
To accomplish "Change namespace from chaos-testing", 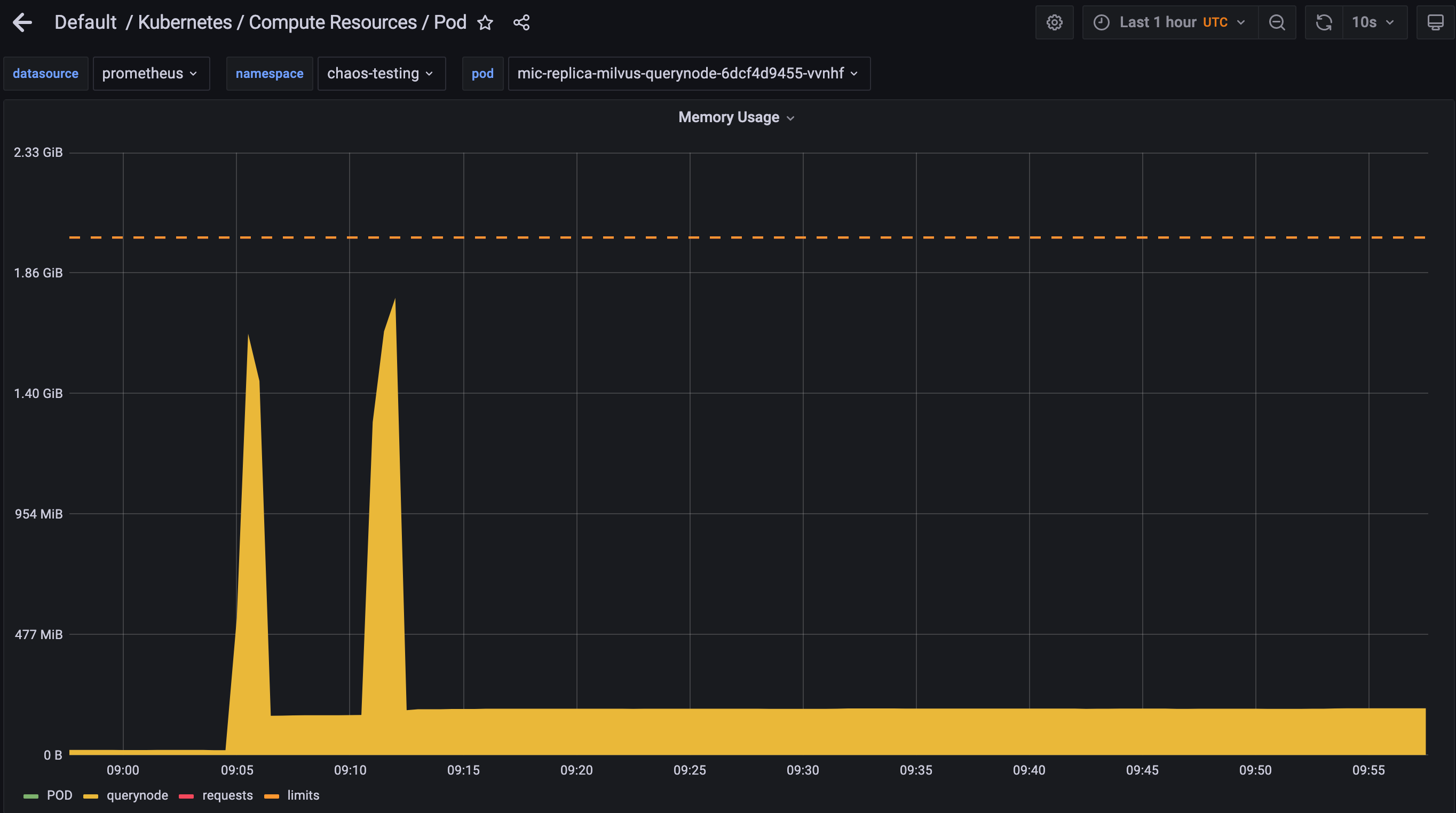I will point(382,74).
